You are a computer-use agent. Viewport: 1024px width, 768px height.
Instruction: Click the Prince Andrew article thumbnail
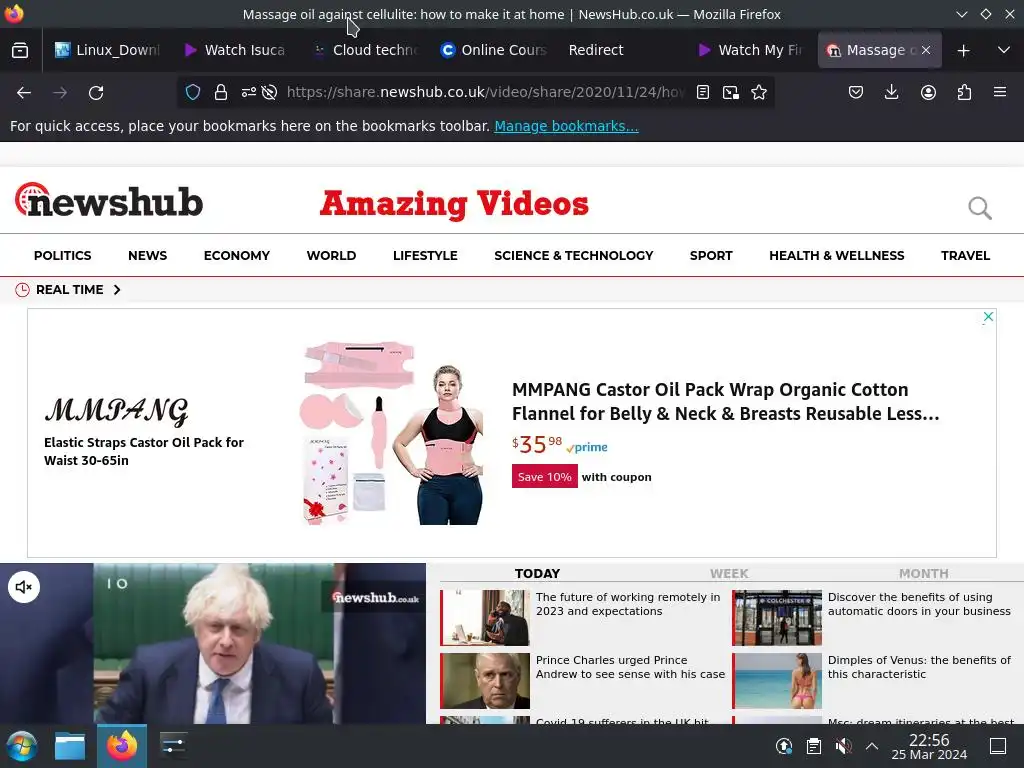coord(485,680)
